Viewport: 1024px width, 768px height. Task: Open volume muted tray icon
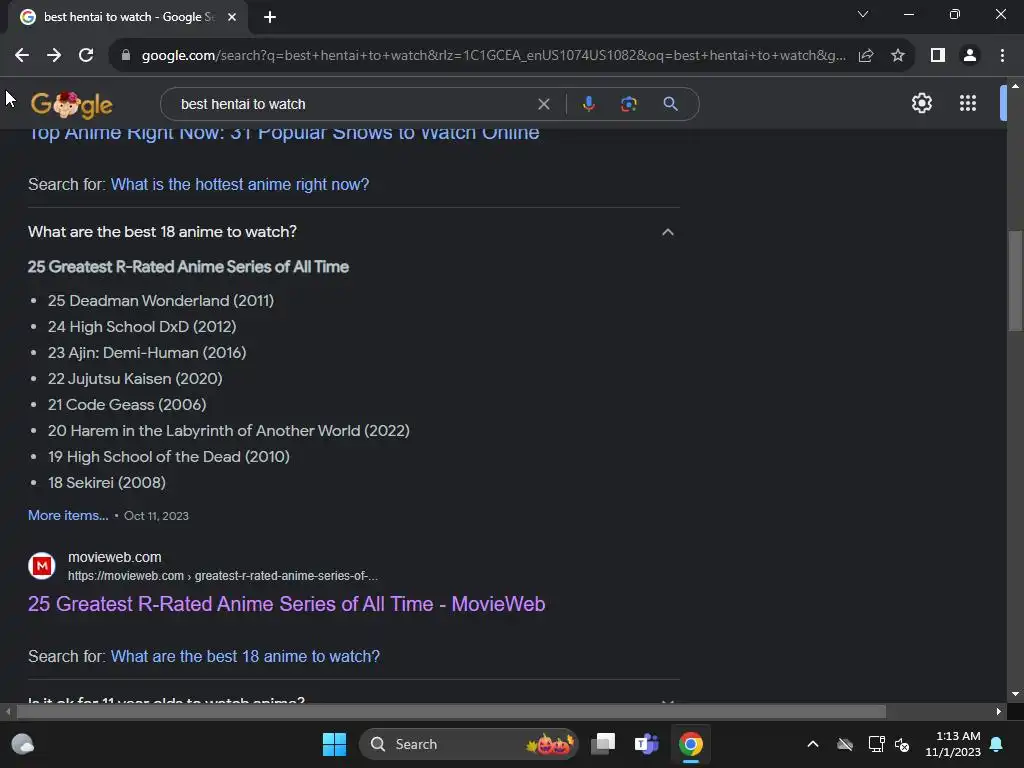902,744
